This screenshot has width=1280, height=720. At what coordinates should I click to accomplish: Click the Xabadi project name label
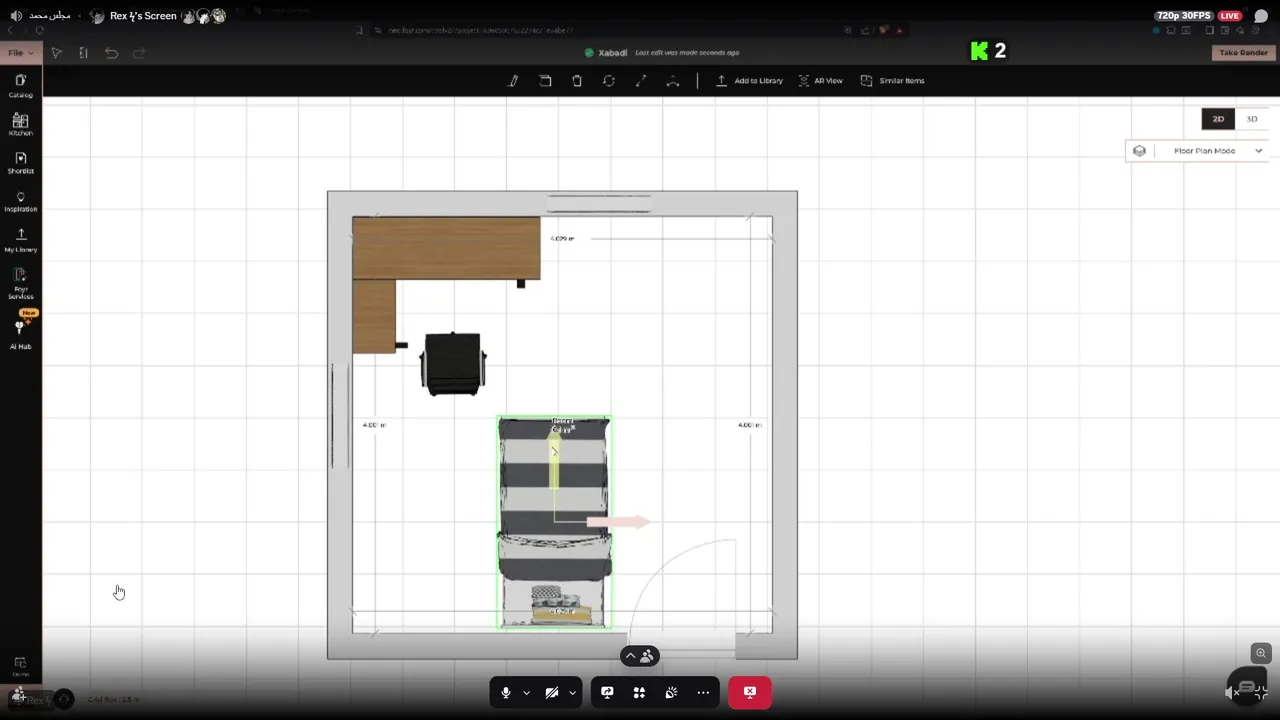click(613, 53)
